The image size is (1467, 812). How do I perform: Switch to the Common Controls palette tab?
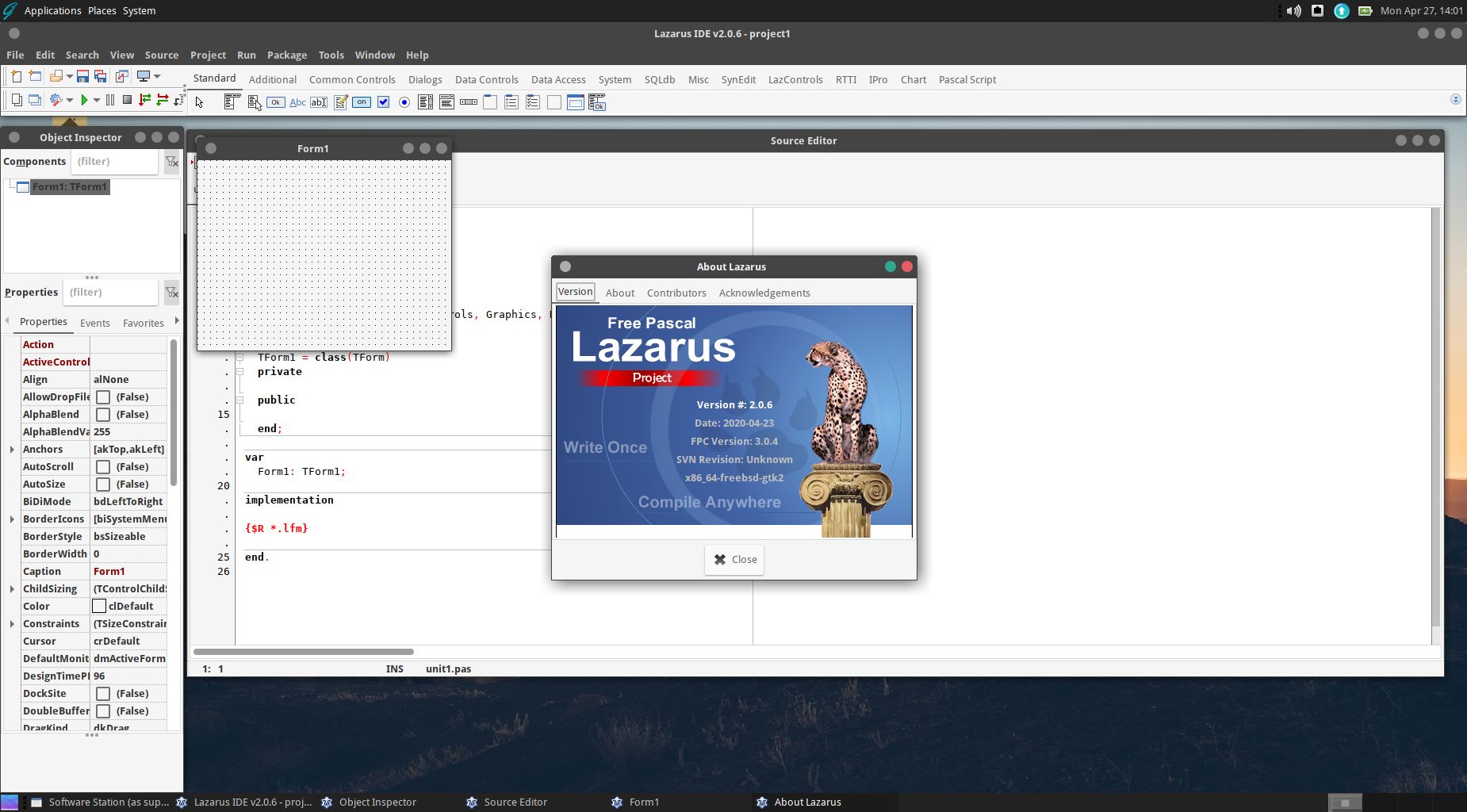pyautogui.click(x=352, y=79)
